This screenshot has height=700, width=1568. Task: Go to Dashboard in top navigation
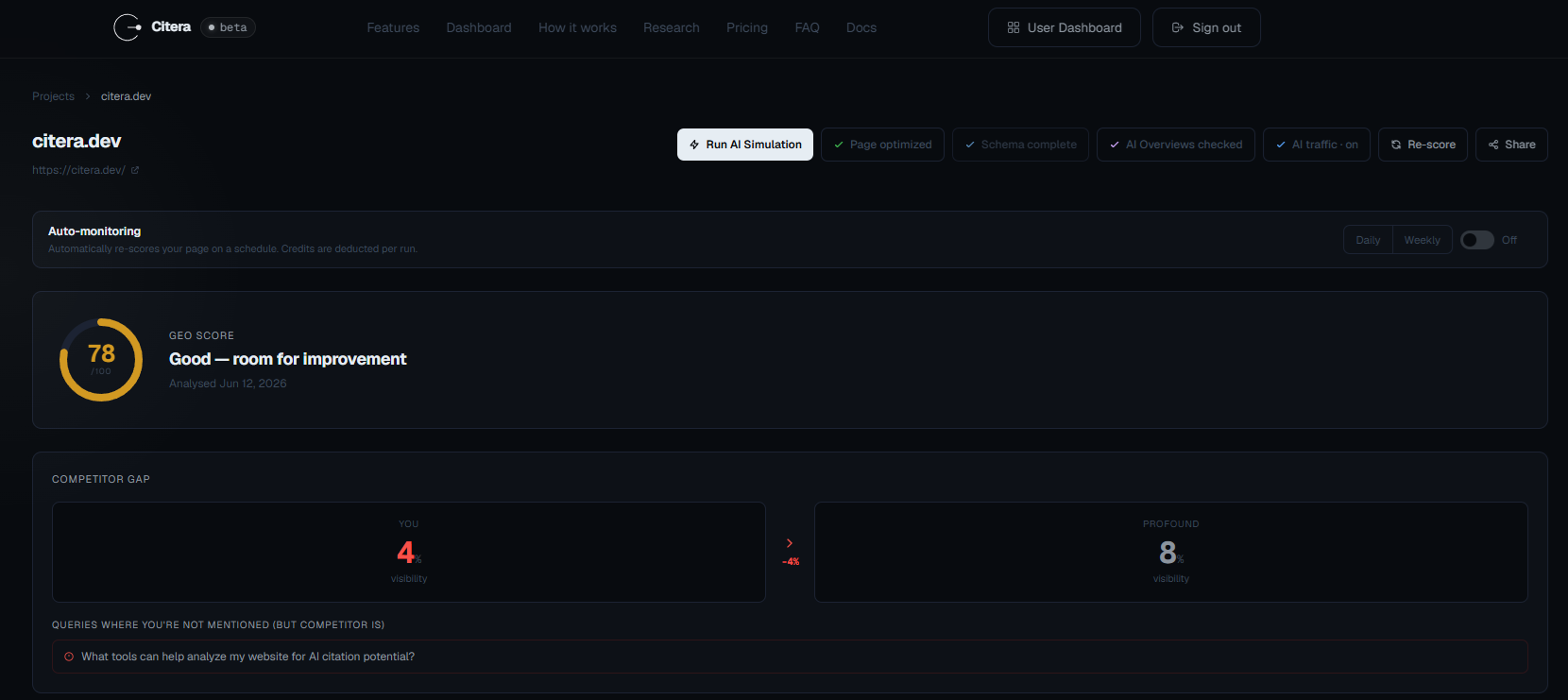[479, 27]
